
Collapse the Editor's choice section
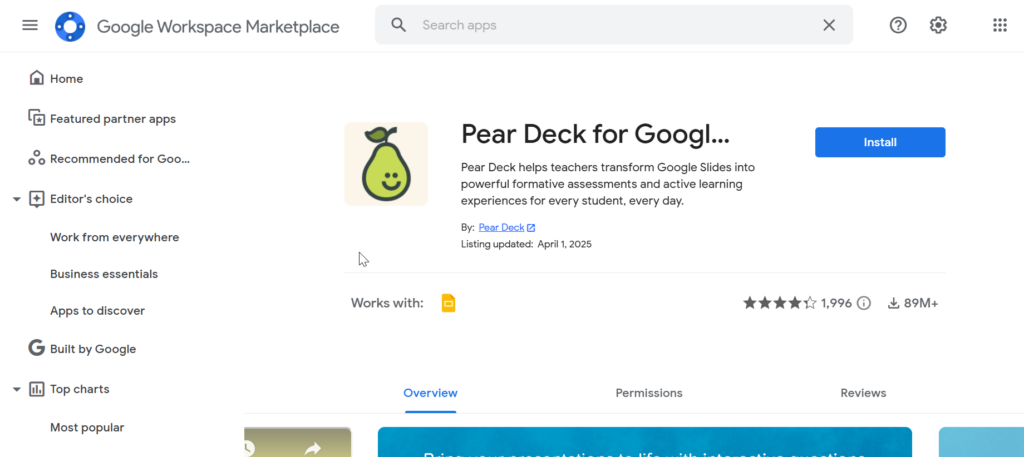[17, 199]
